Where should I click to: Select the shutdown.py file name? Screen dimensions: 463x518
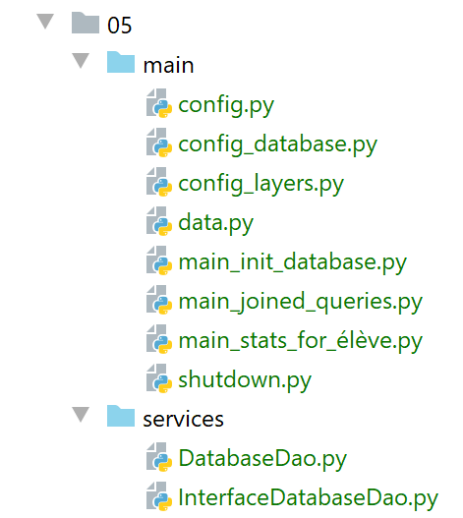[245, 380]
